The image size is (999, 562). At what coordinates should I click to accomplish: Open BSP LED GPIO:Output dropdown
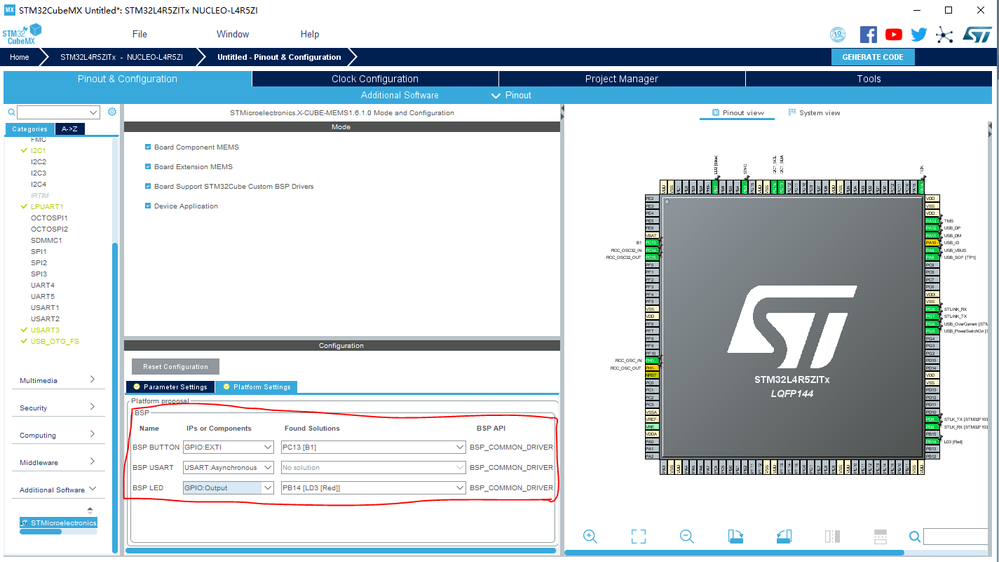click(x=228, y=488)
